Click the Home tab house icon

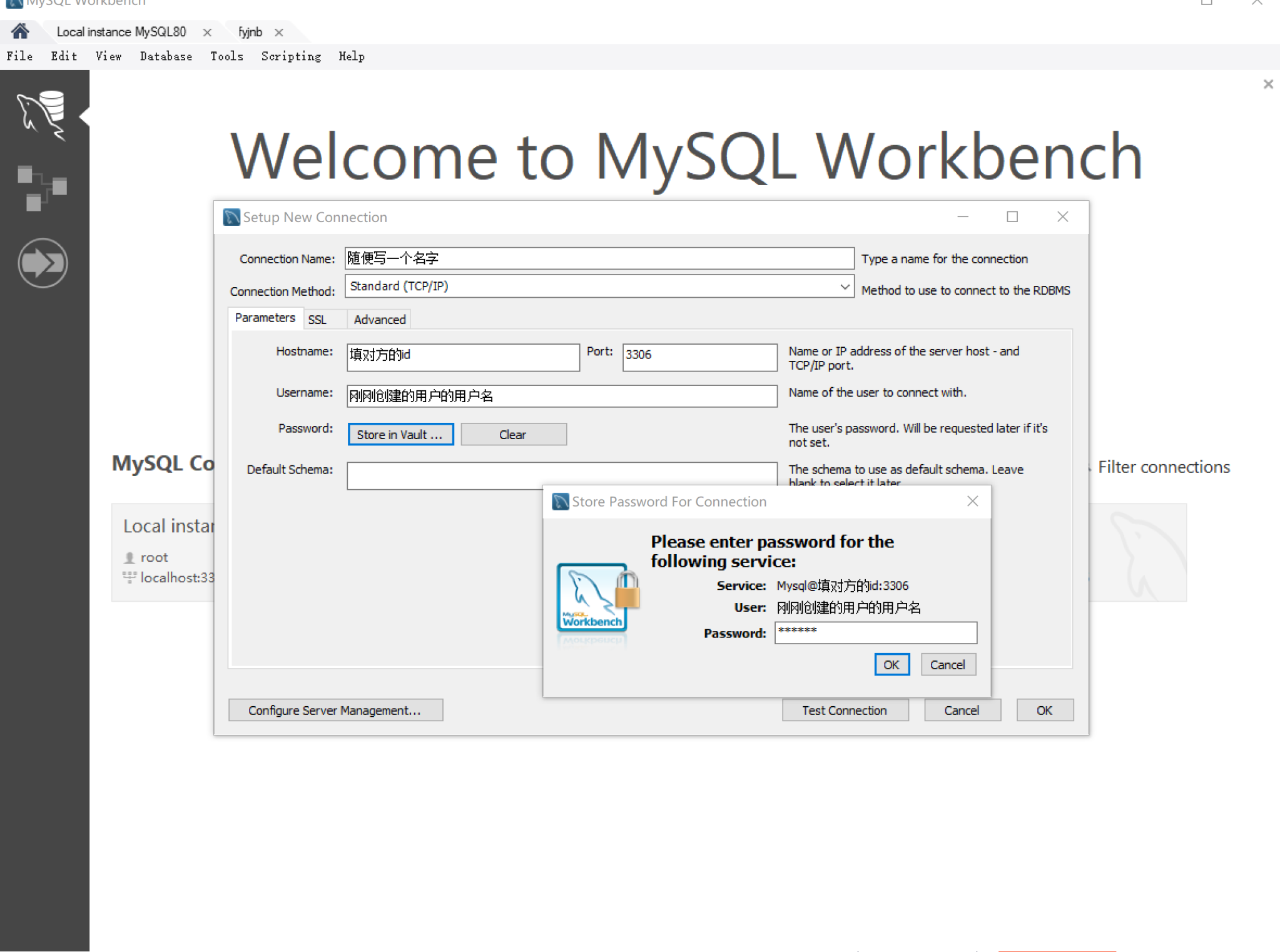coord(21,31)
